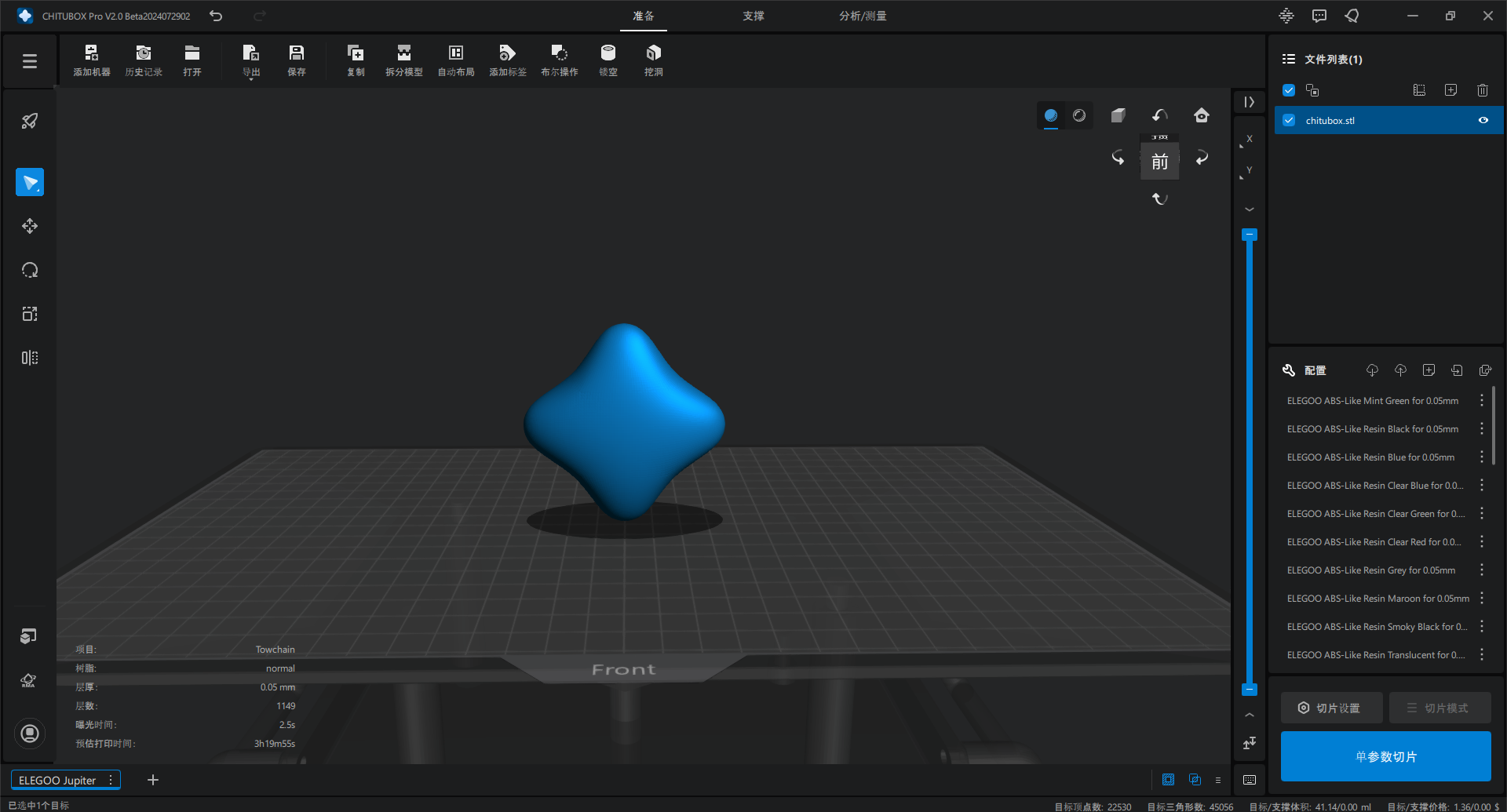Click the layer slider top handle
The image size is (1507, 812).
1250,235
